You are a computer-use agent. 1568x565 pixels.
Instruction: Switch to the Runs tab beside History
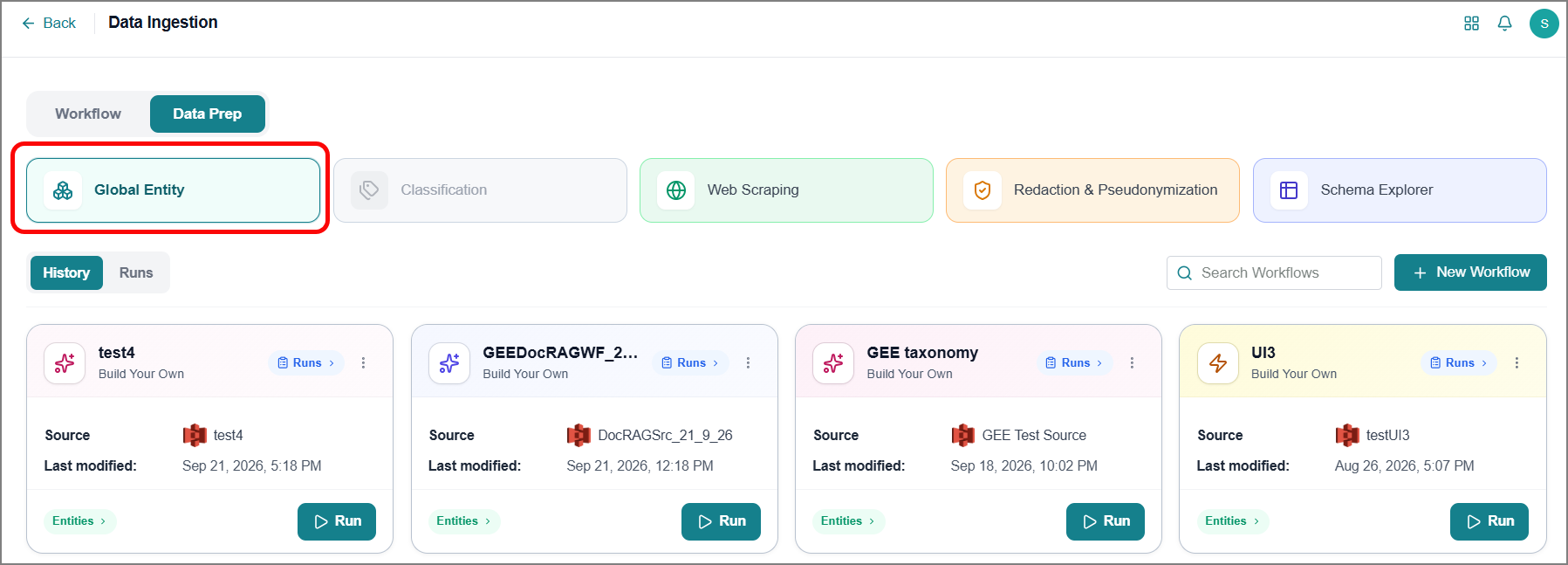pyautogui.click(x=136, y=272)
